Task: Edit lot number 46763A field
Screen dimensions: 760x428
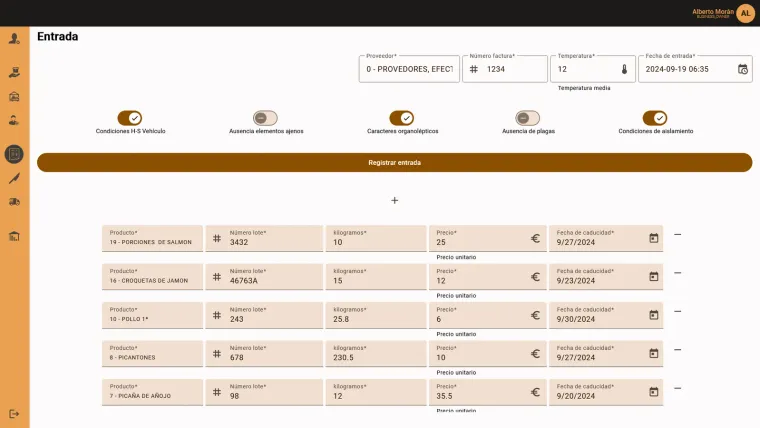Action: click(x=264, y=276)
